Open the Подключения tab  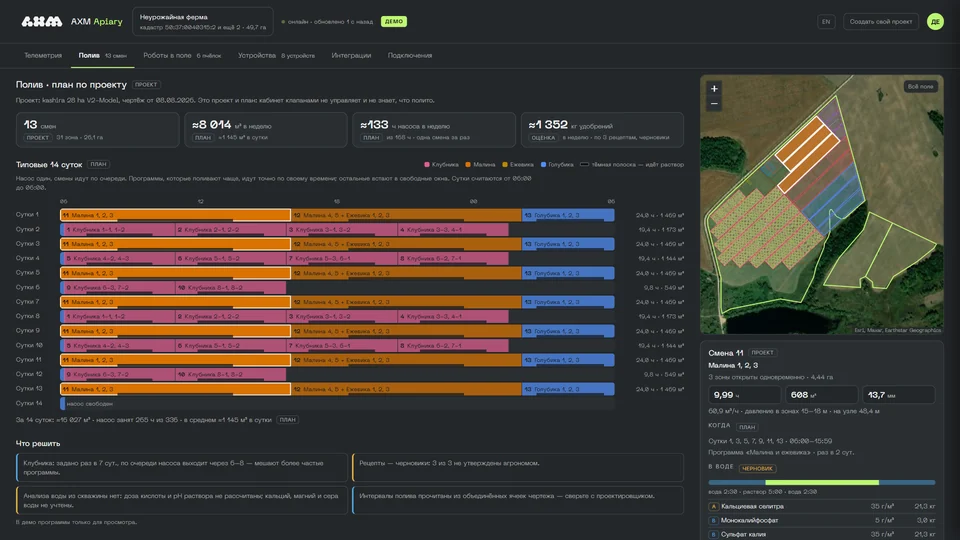coord(410,55)
